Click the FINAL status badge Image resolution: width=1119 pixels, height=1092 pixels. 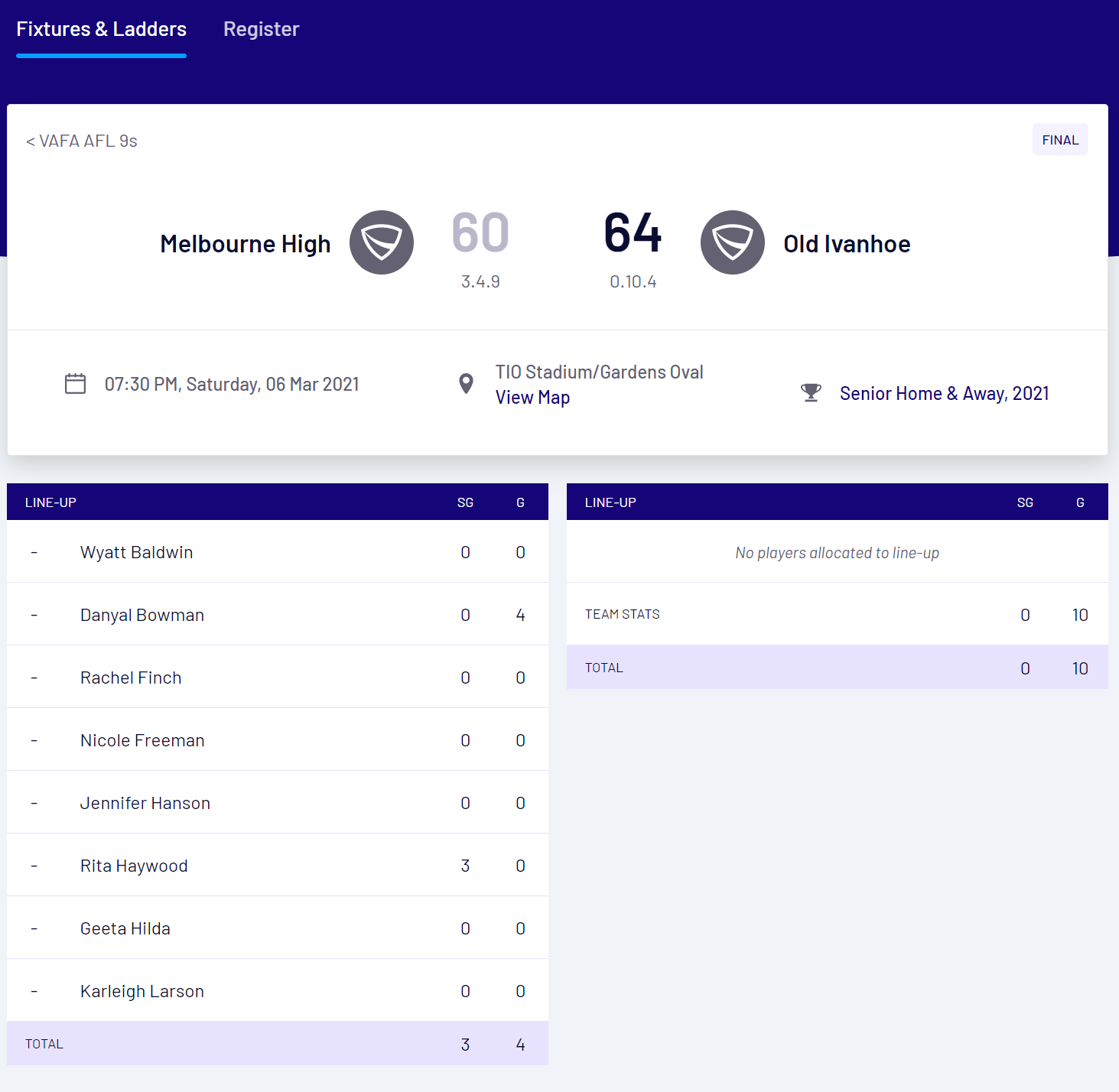[x=1059, y=140]
